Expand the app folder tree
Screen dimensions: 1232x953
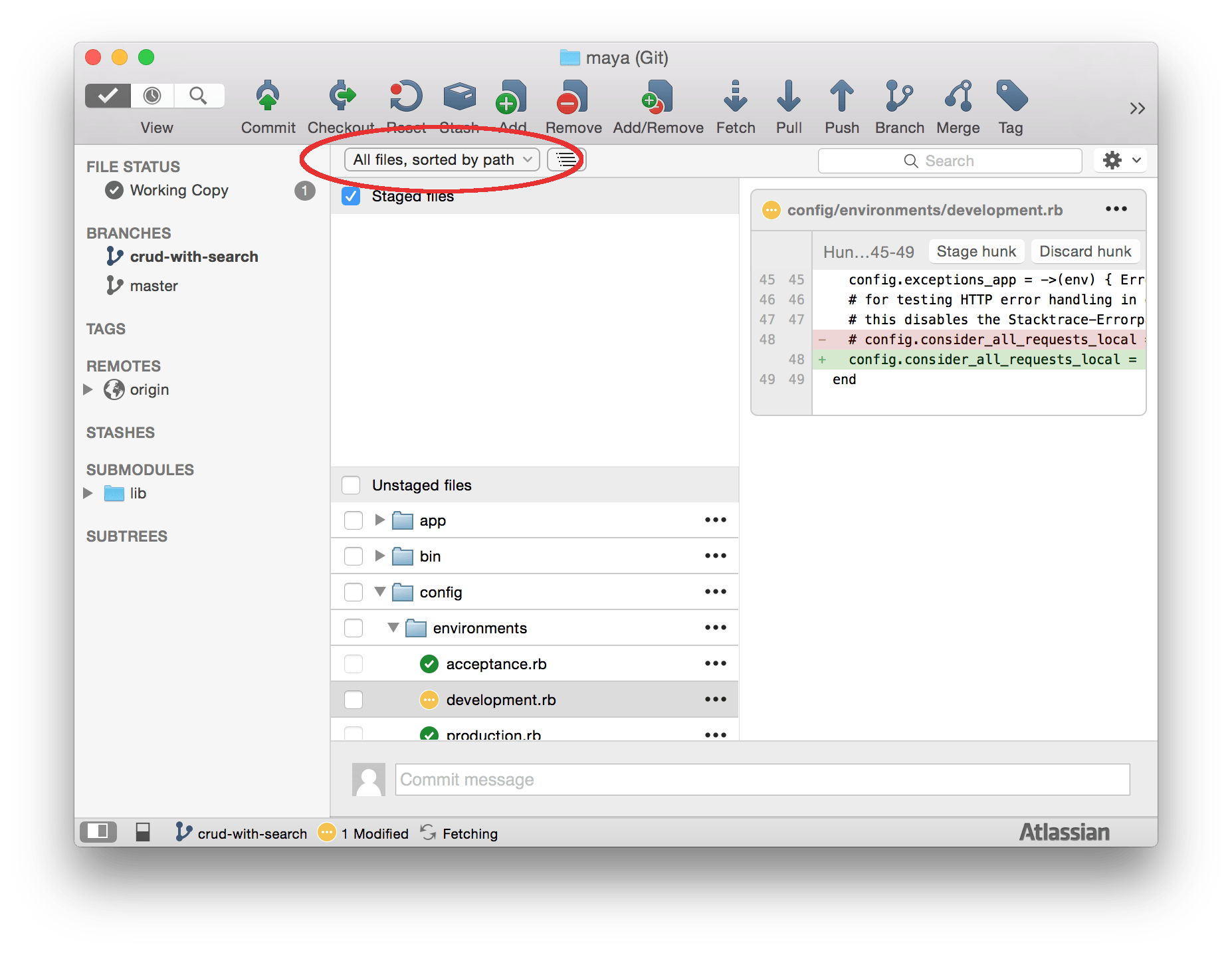(380, 520)
